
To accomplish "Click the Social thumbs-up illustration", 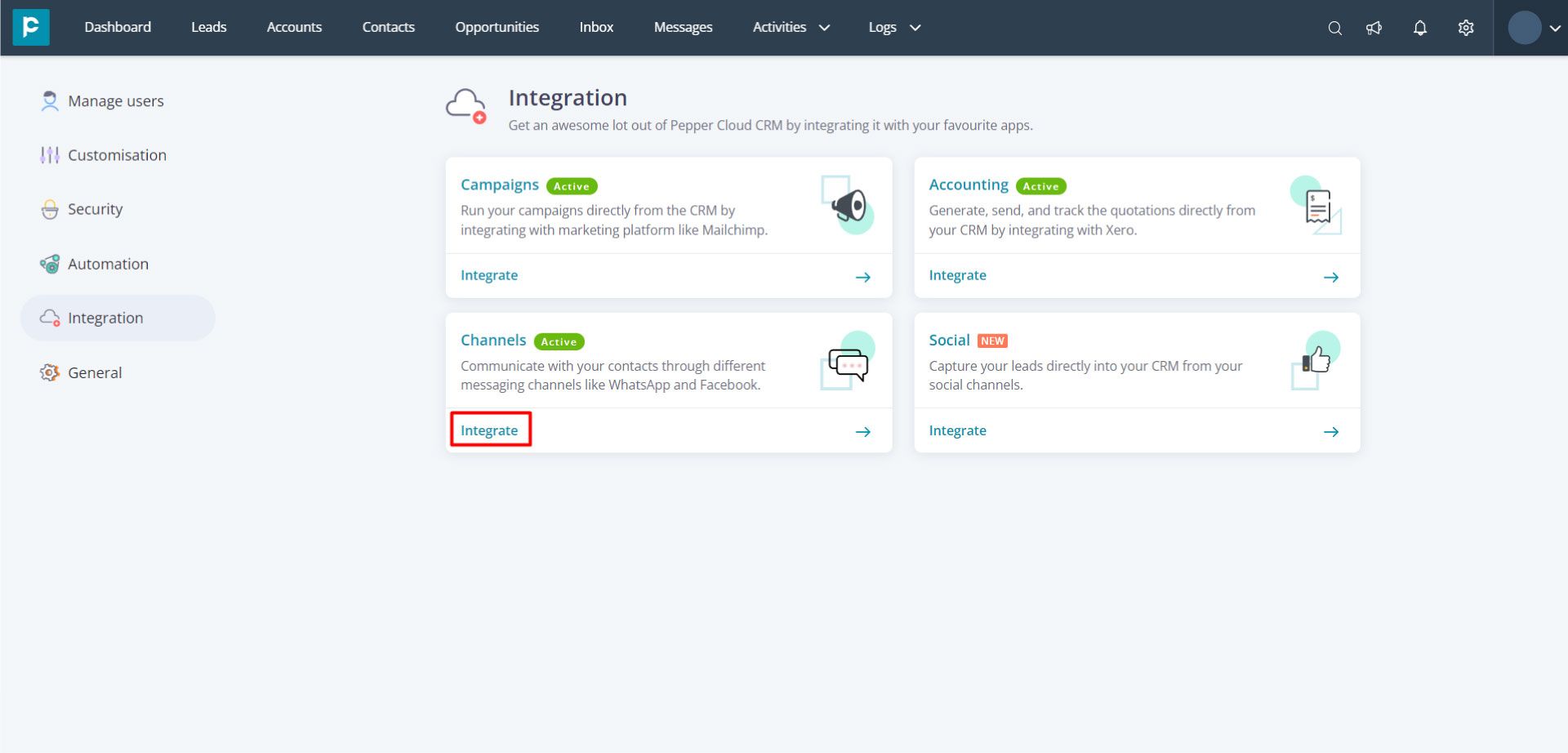I will (1316, 360).
